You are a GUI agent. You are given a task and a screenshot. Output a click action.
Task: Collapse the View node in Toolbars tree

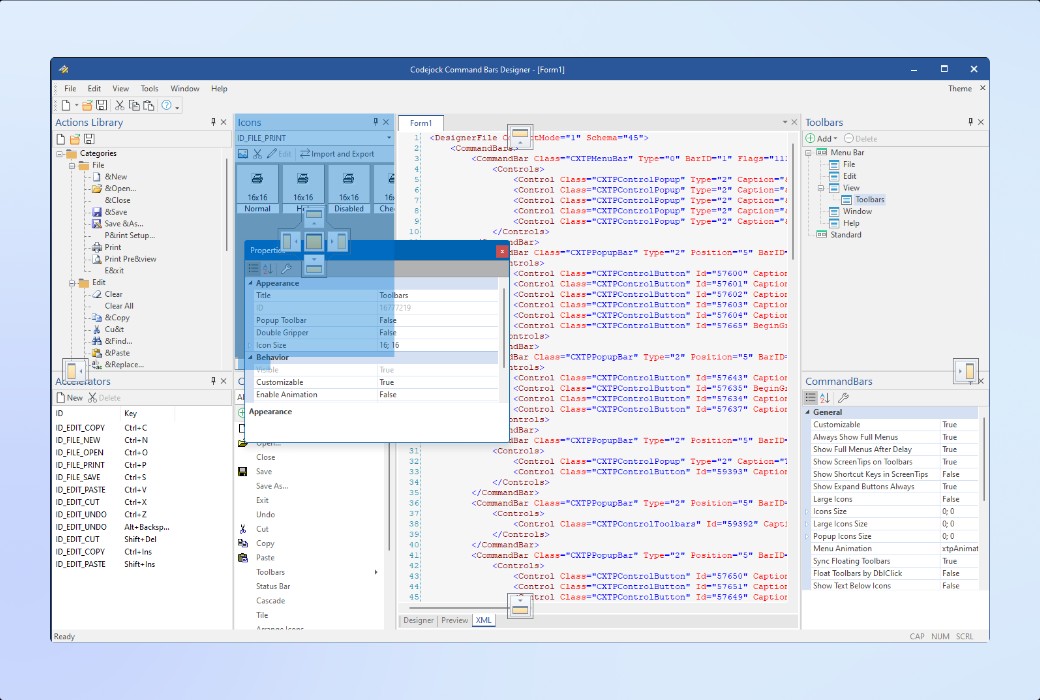tap(820, 188)
